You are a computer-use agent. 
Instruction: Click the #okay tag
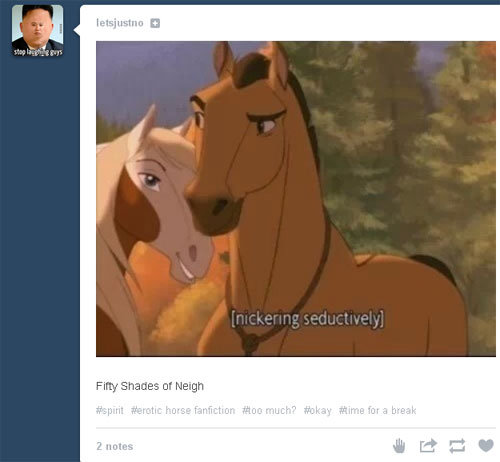click(318, 410)
